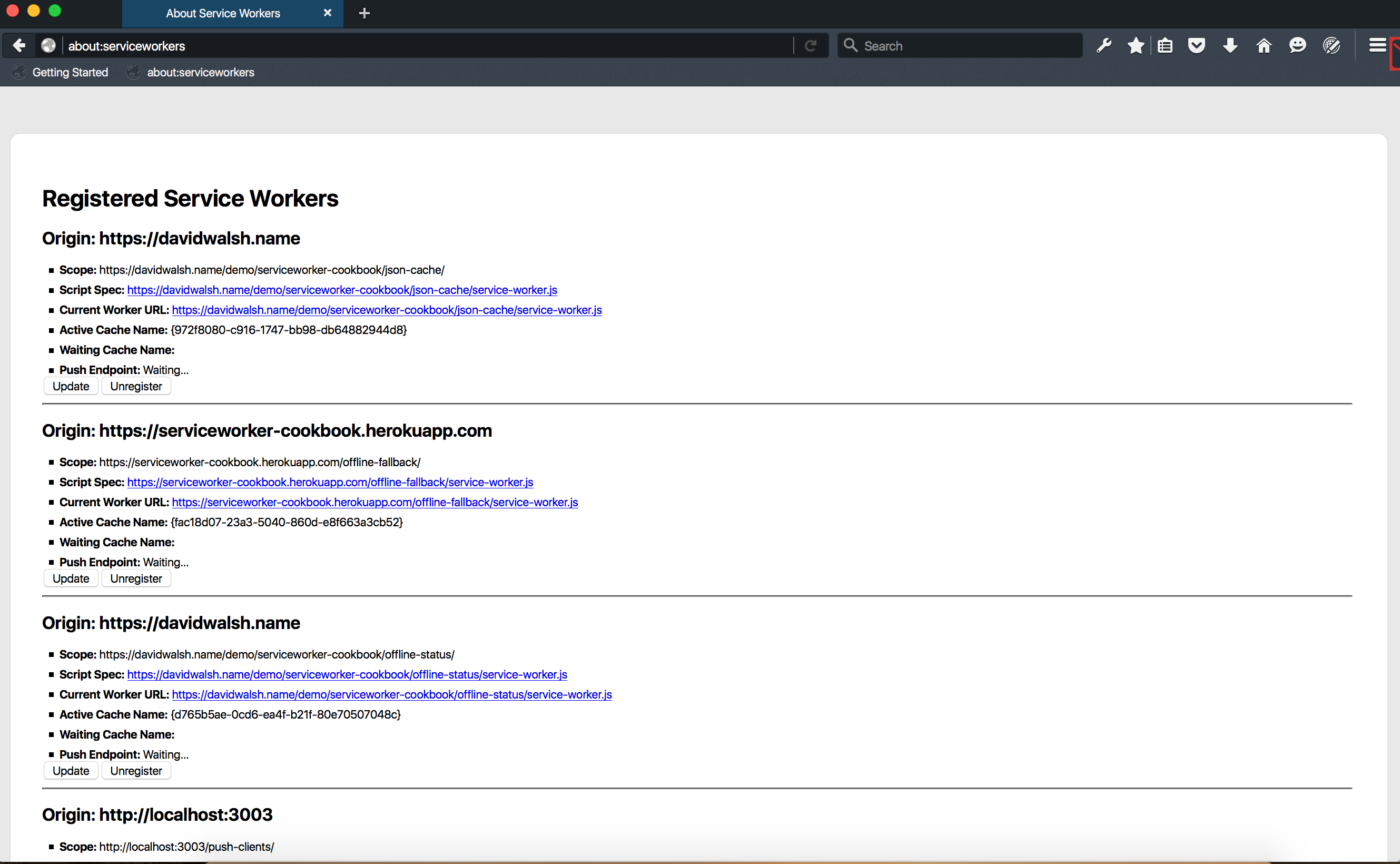
Task: Unregister the json-cache service worker
Action: pos(136,386)
